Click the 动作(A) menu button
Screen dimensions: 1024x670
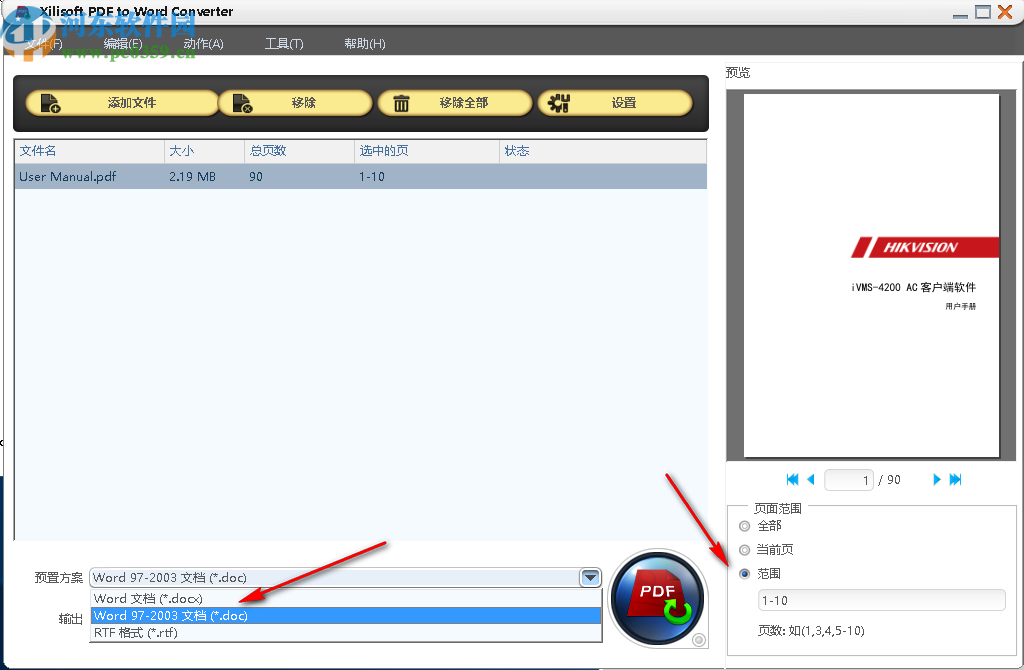point(202,43)
